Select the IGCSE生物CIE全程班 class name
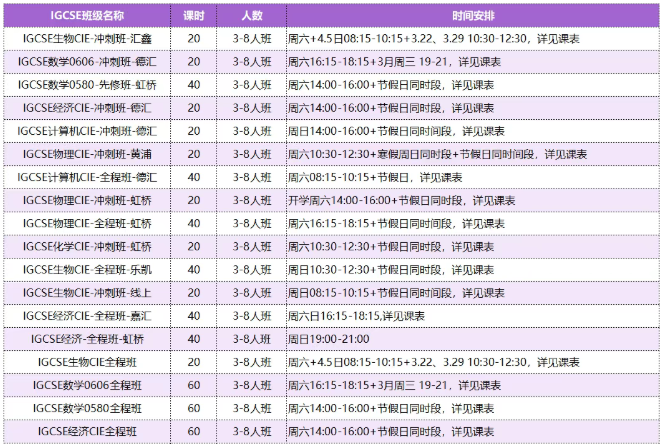 pos(87,362)
